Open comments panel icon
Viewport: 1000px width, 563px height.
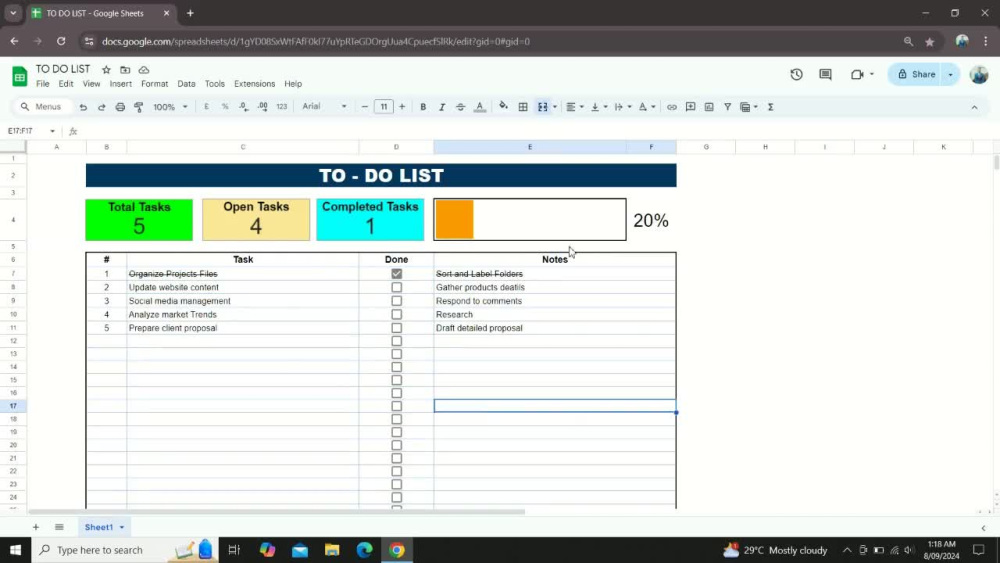[825, 75]
